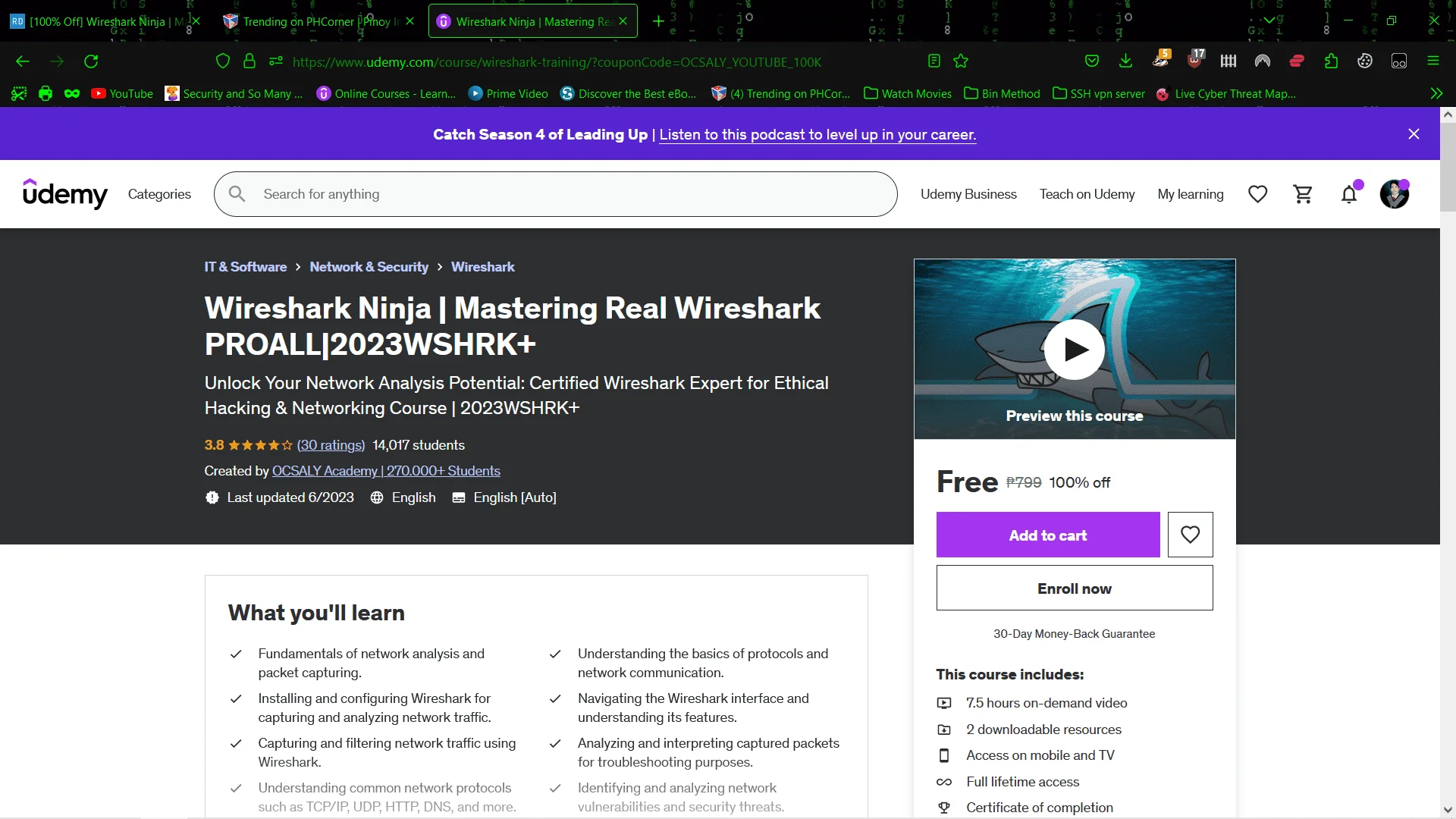Open the Udemy wishlist heart in header
Screen dimensions: 1456x819
tap(1258, 195)
